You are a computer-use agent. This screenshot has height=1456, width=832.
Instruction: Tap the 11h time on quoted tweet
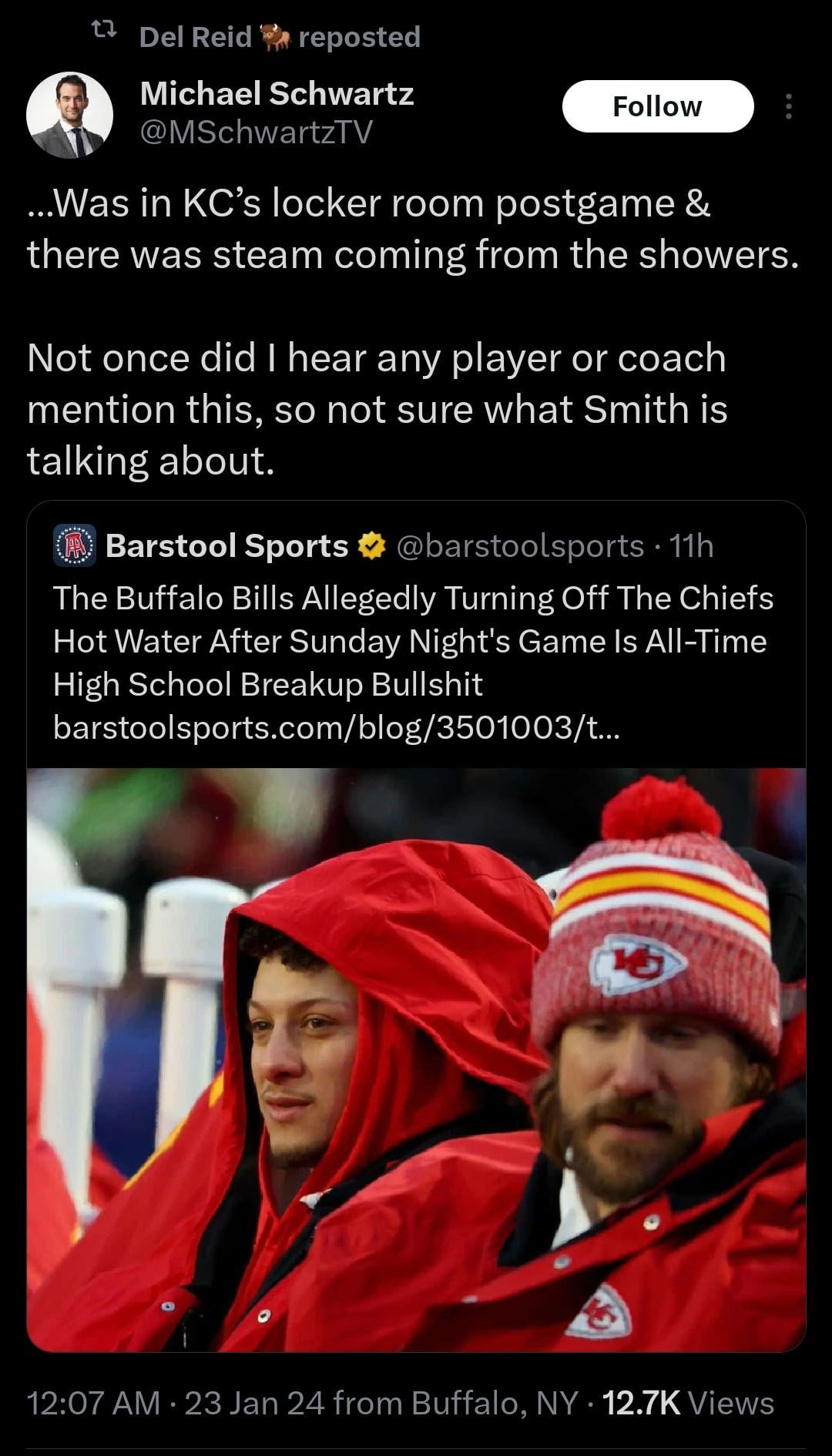(691, 545)
